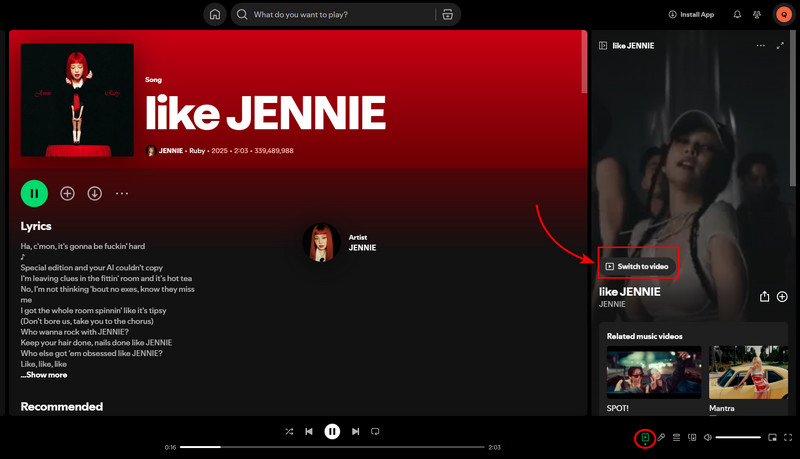Download the song like JENNIE
The image size is (800, 459).
[94, 193]
